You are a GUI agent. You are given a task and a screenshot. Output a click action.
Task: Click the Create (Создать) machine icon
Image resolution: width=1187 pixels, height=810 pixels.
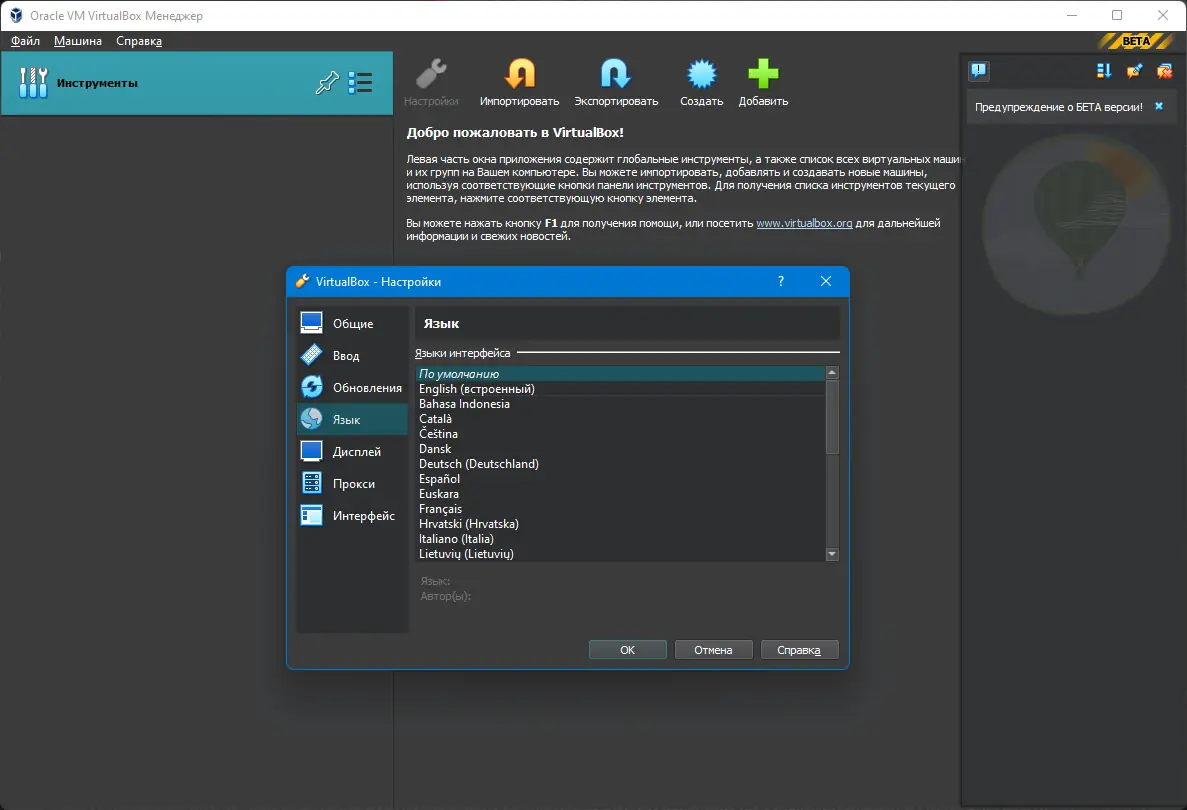[701, 73]
